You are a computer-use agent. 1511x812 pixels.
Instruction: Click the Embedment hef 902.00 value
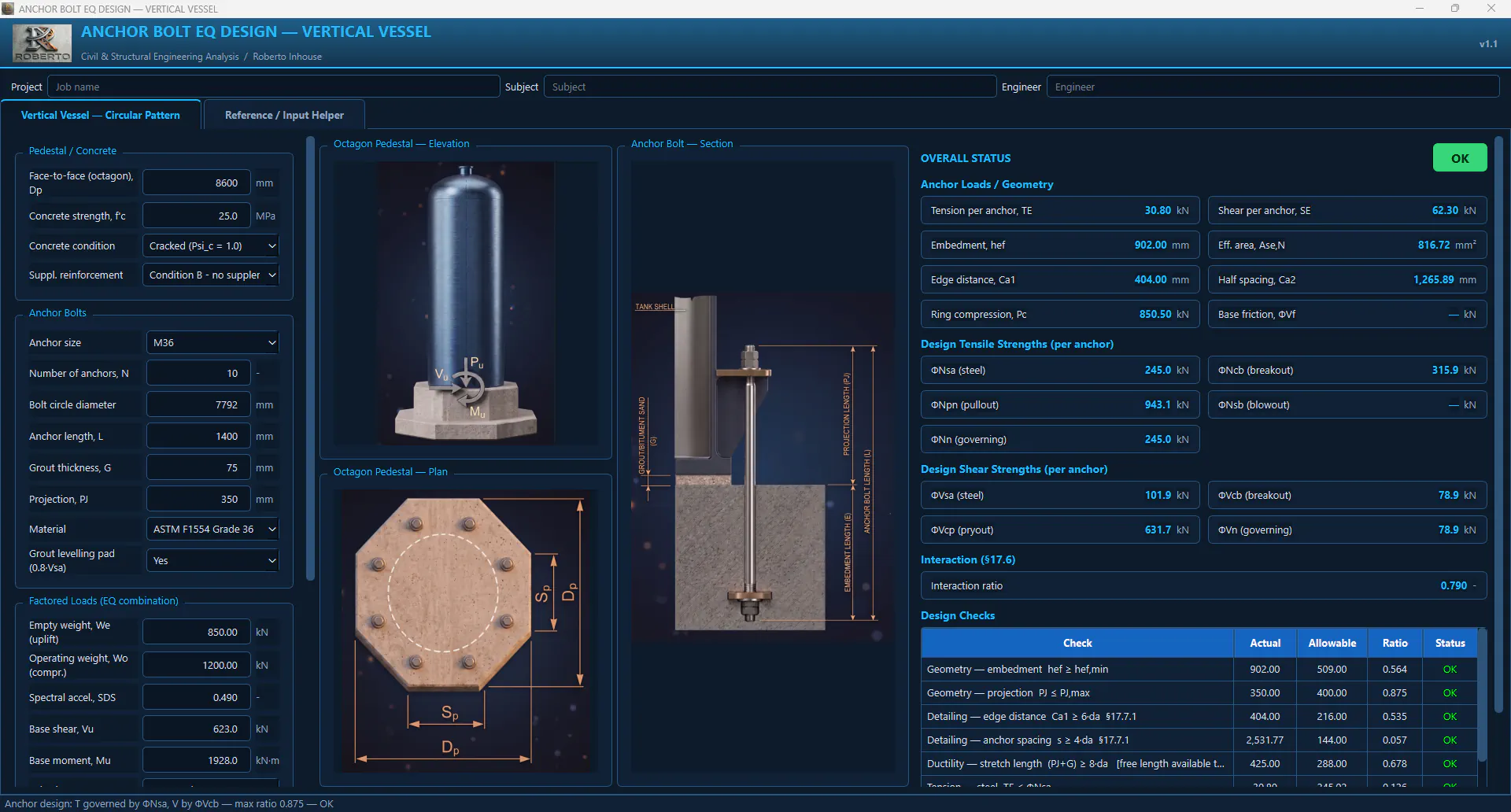coord(1150,245)
